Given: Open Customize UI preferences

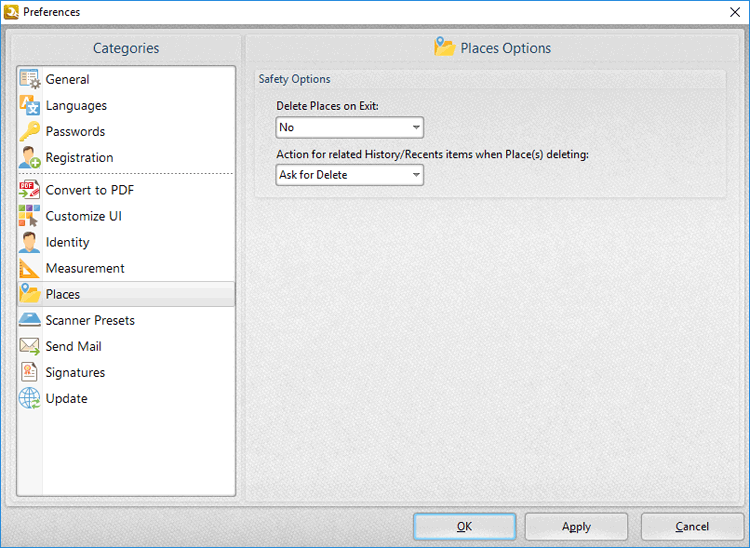Looking at the screenshot, I should (84, 216).
